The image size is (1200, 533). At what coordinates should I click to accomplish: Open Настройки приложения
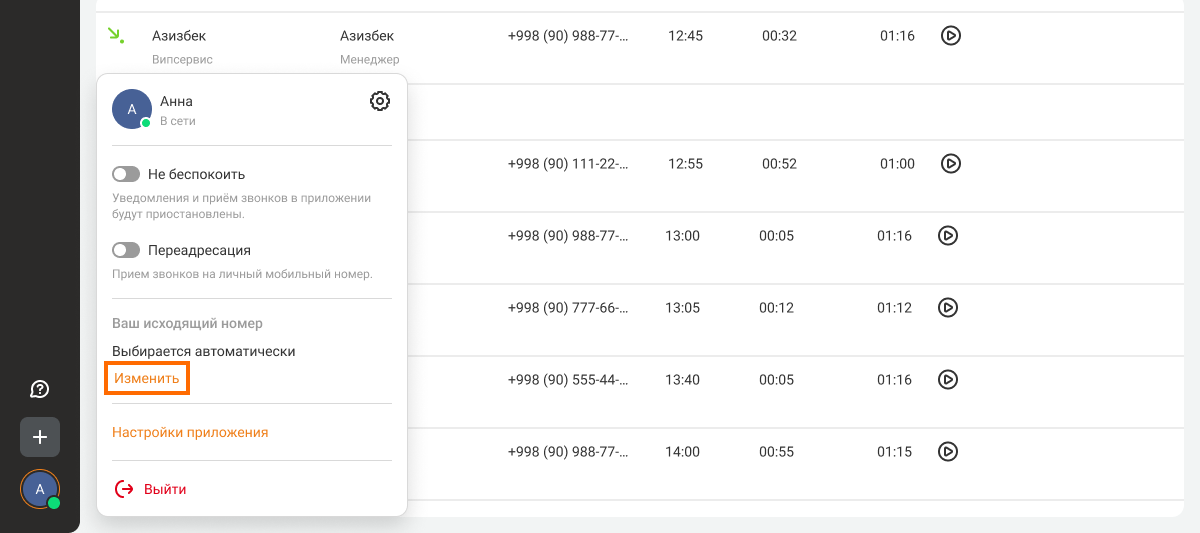tap(190, 433)
